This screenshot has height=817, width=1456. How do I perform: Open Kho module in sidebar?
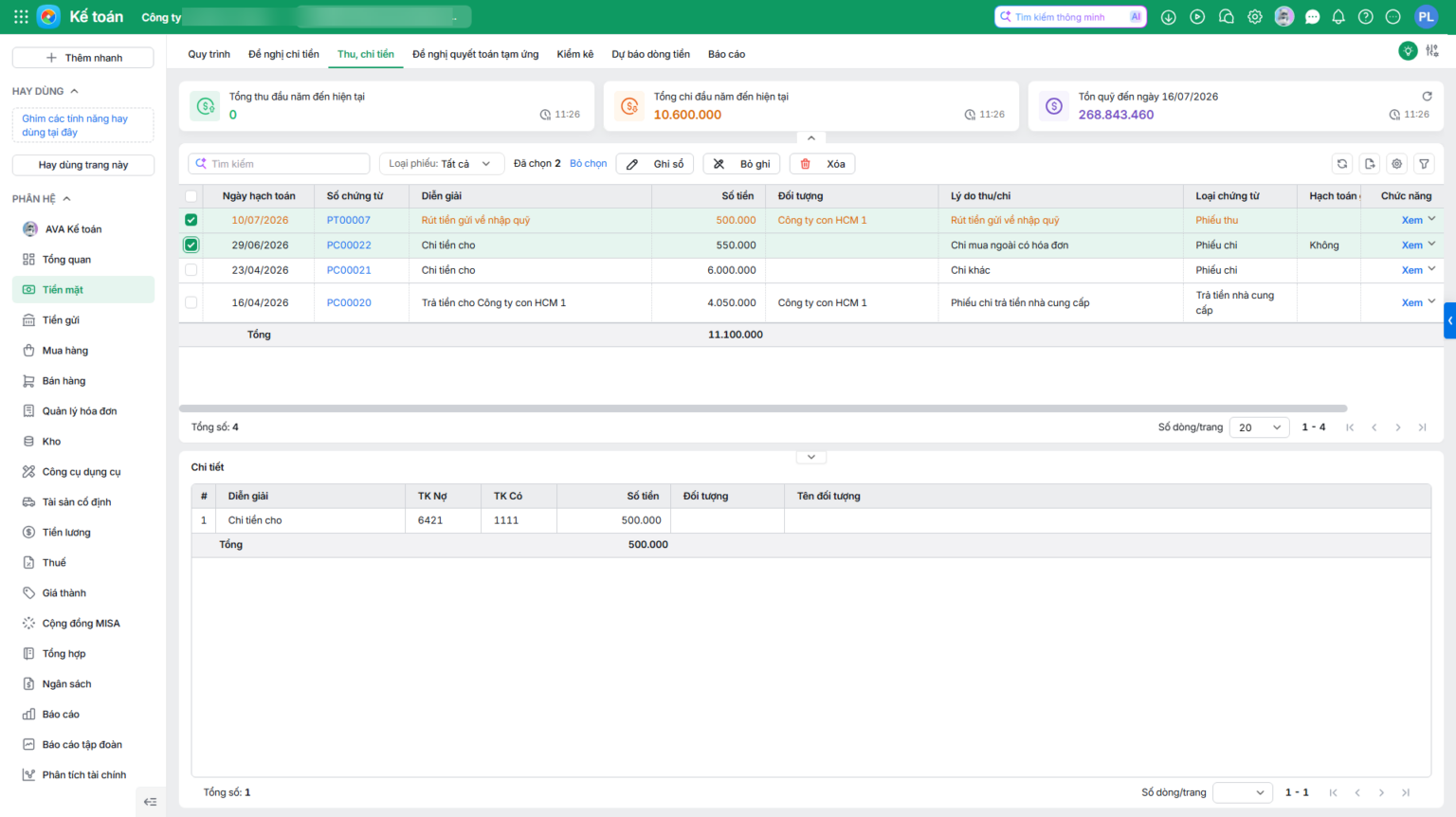[x=83, y=442]
